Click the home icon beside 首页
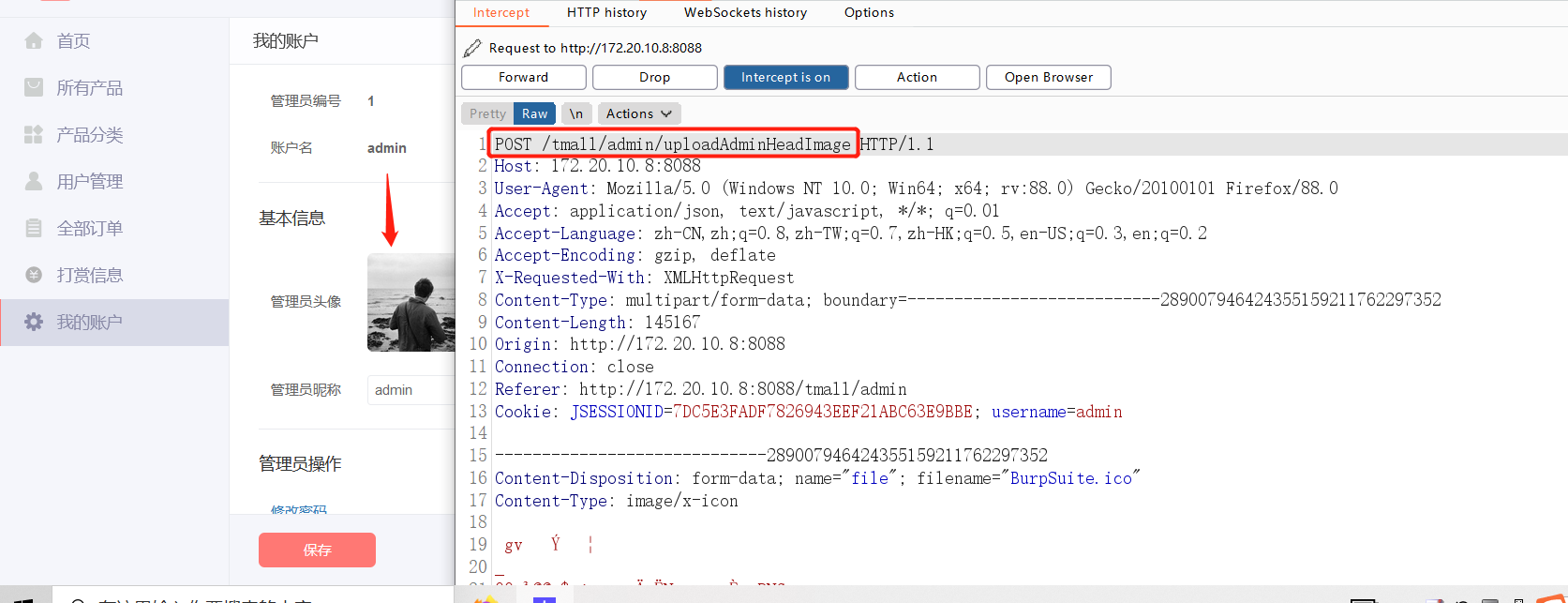This screenshot has width=1568, height=603. 34,40
